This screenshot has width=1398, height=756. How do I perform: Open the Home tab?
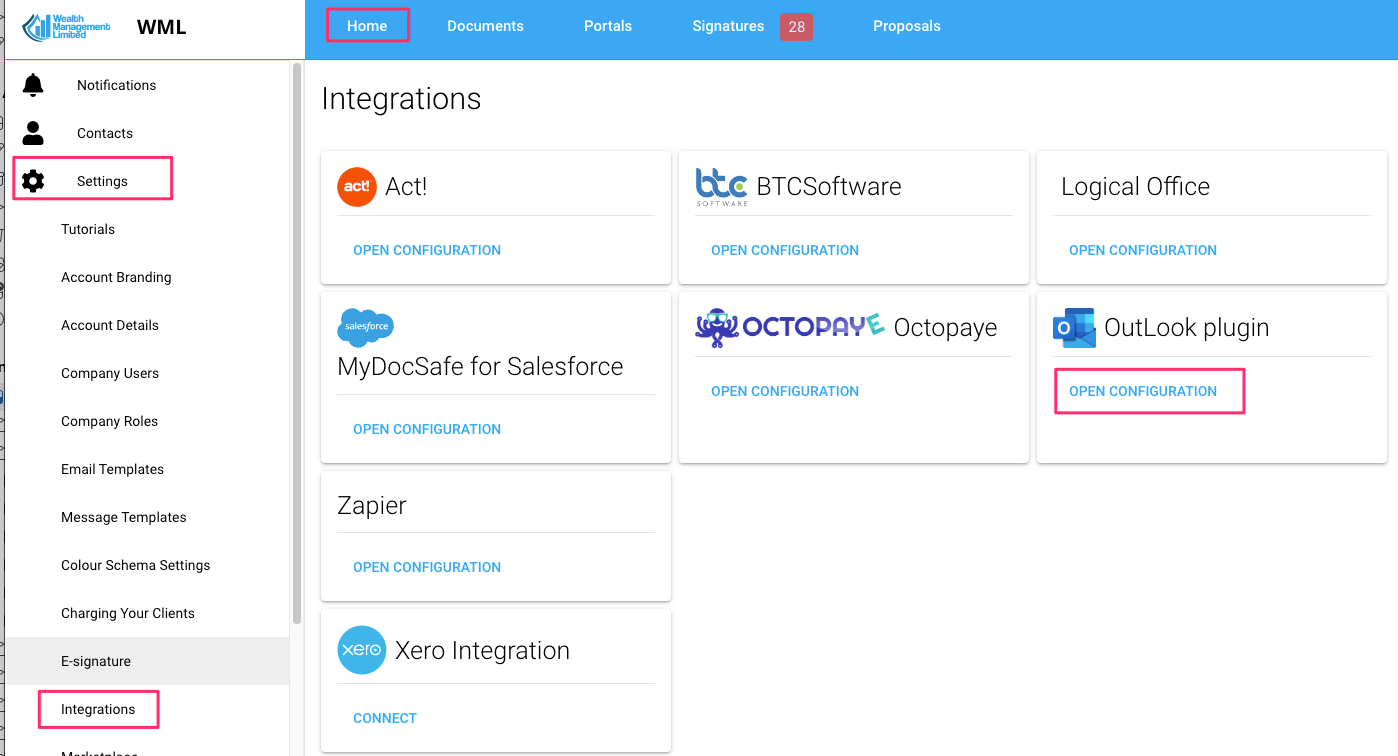(x=367, y=26)
